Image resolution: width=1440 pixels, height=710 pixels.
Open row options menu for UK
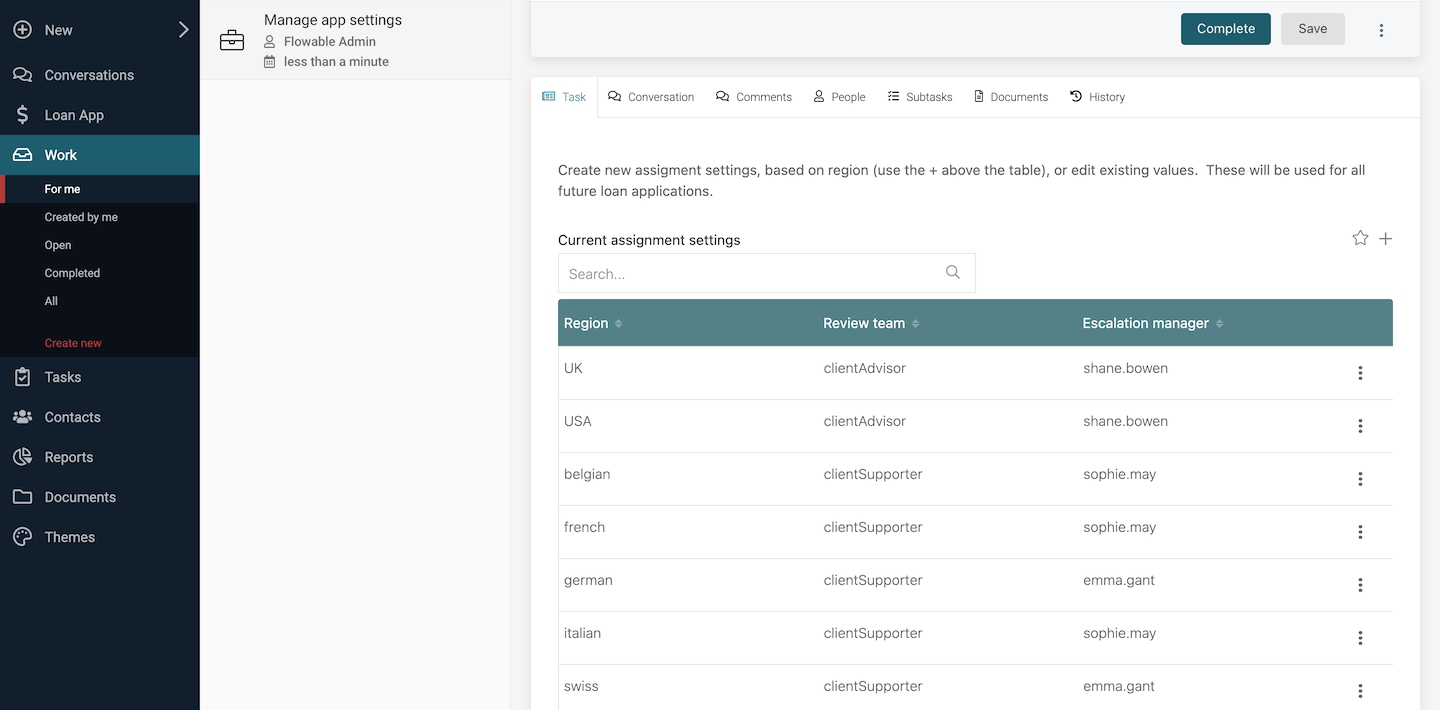tap(1360, 373)
